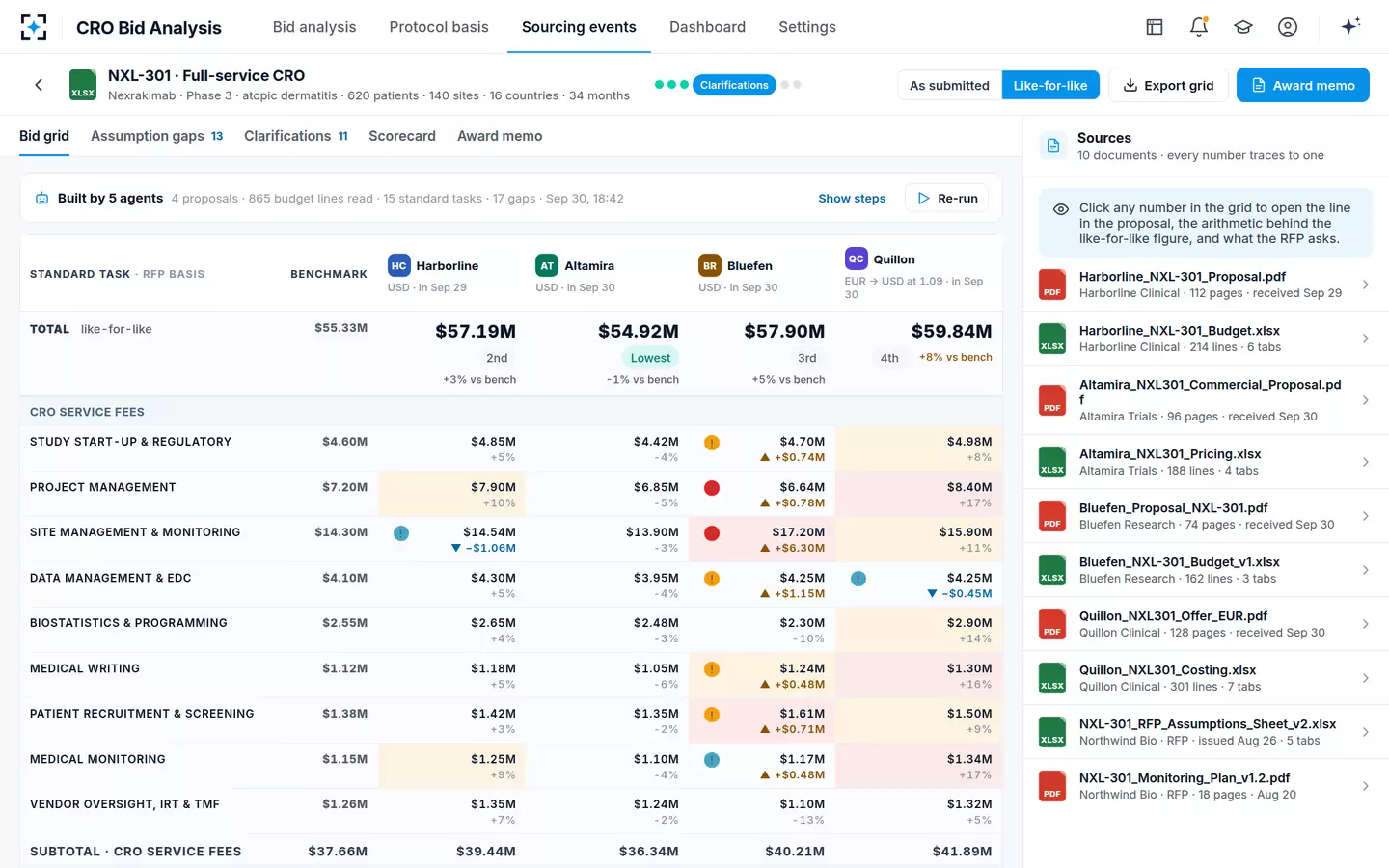Image resolution: width=1389 pixels, height=868 pixels.
Task: Open the Bid analysis nav item
Action: tap(314, 27)
